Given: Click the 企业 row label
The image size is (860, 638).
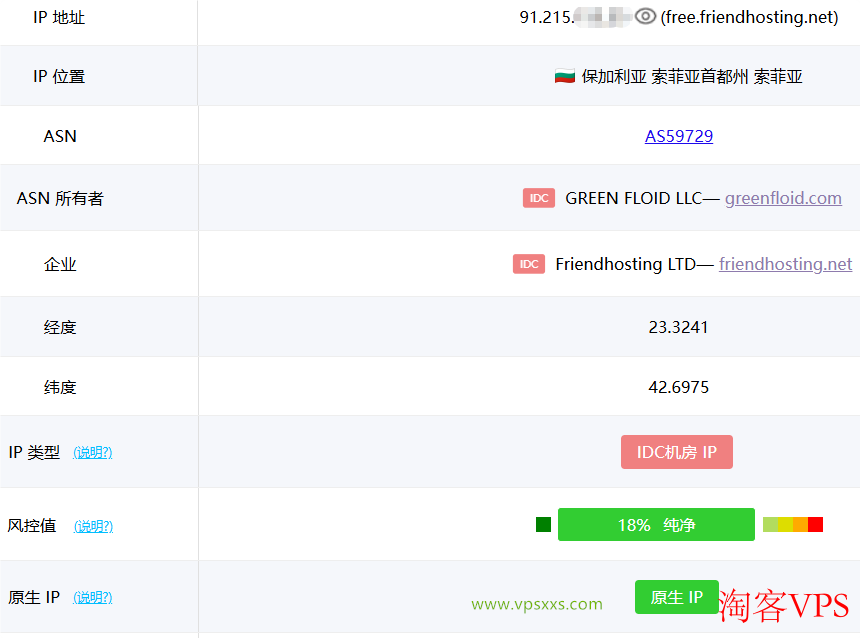Looking at the screenshot, I should (x=60, y=264).
